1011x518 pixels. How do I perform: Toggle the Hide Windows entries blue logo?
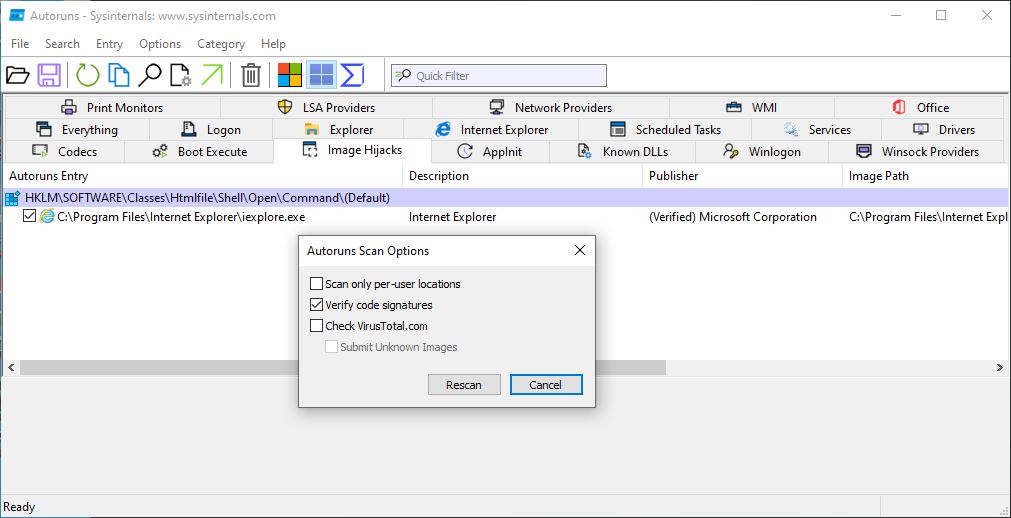coord(320,75)
